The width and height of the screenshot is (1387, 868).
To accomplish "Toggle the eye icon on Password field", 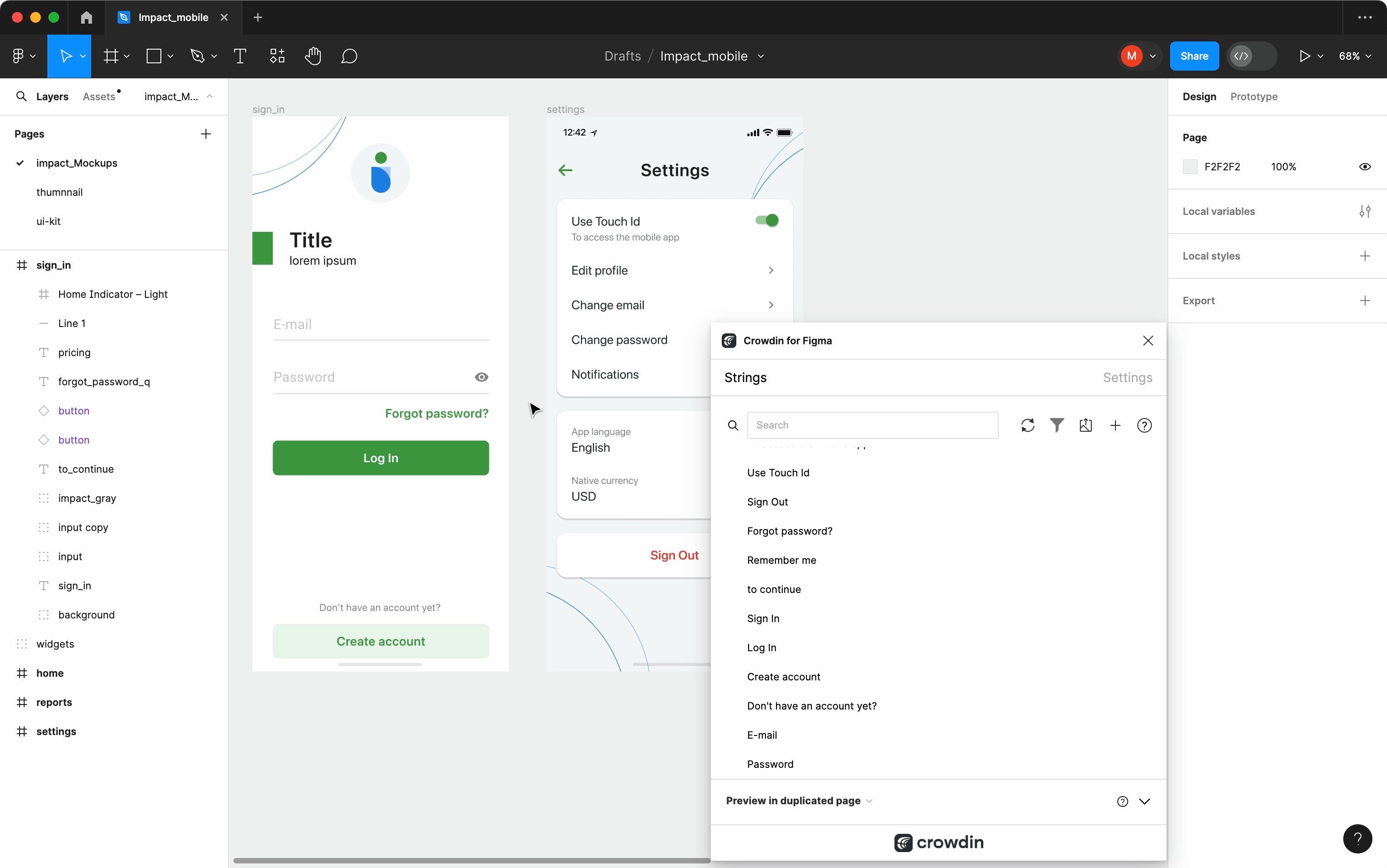I will [481, 377].
